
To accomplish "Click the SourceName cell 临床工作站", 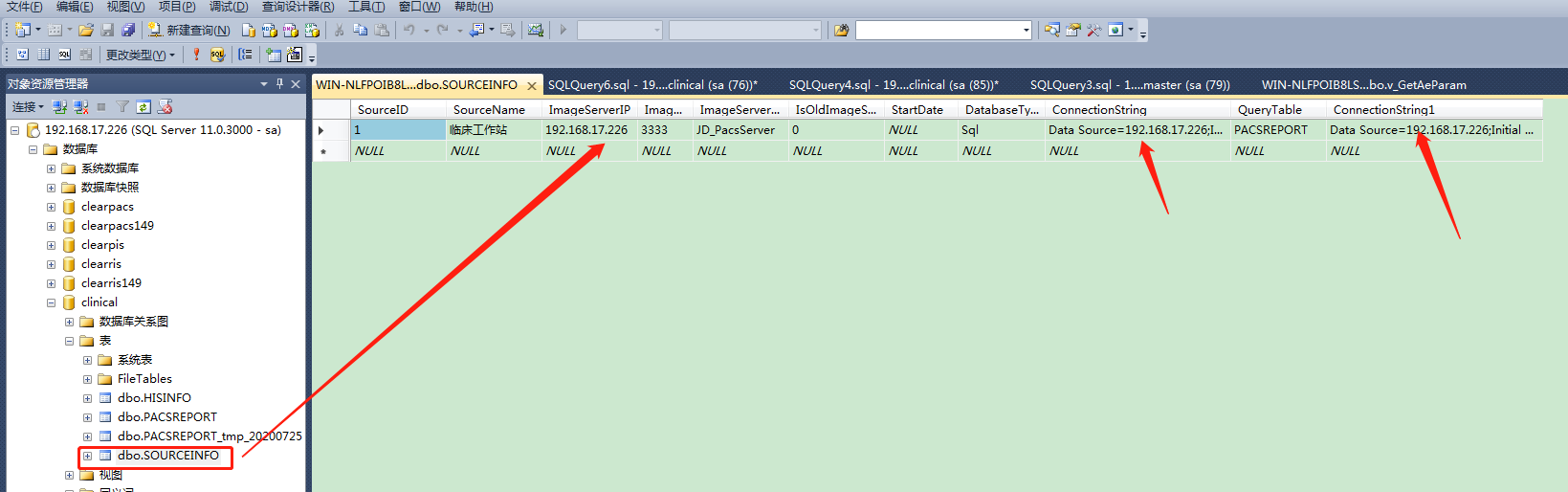I will coord(478,130).
